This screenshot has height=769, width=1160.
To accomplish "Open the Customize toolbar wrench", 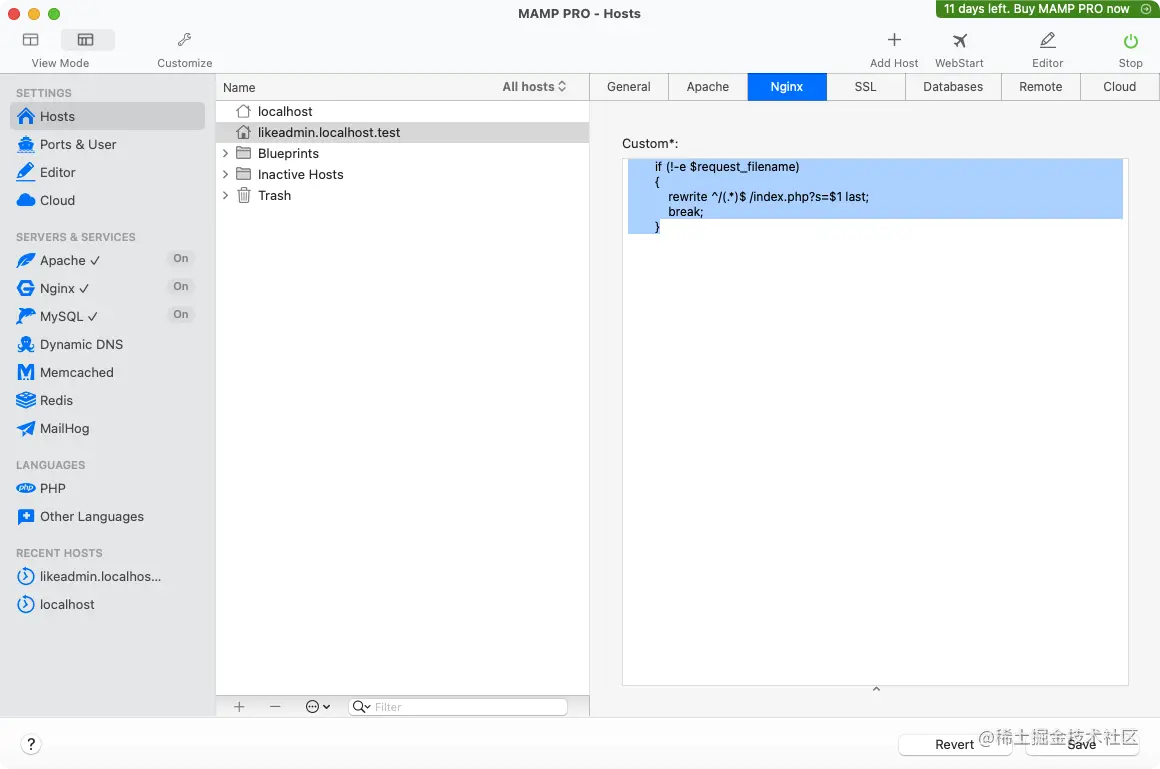I will (184, 39).
